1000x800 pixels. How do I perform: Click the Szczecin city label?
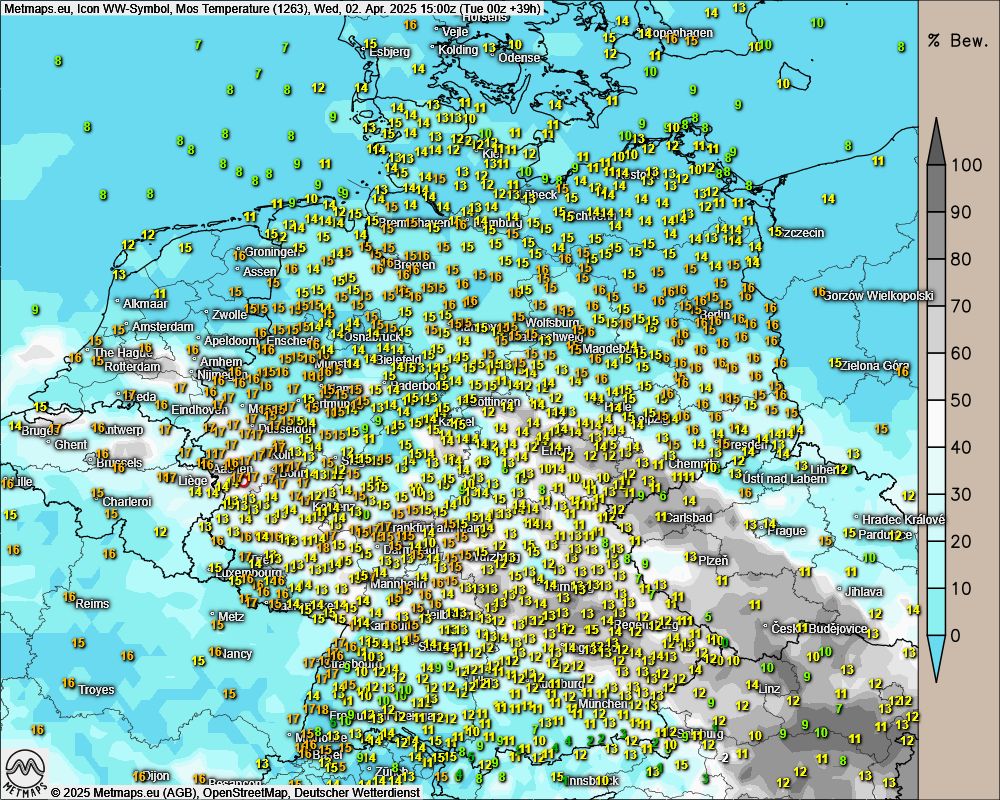coord(803,233)
